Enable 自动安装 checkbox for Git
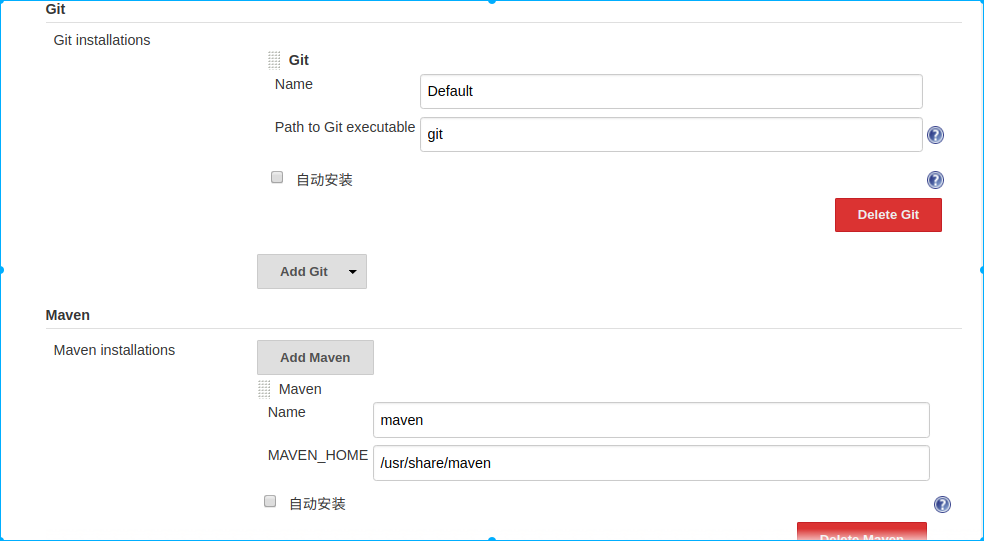This screenshot has height=541, width=984. (277, 178)
